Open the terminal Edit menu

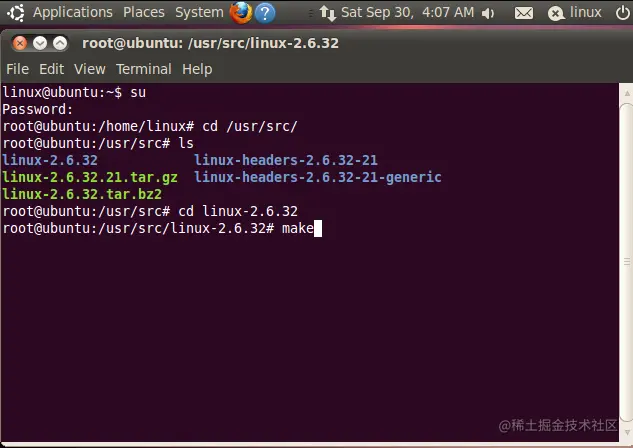point(51,69)
